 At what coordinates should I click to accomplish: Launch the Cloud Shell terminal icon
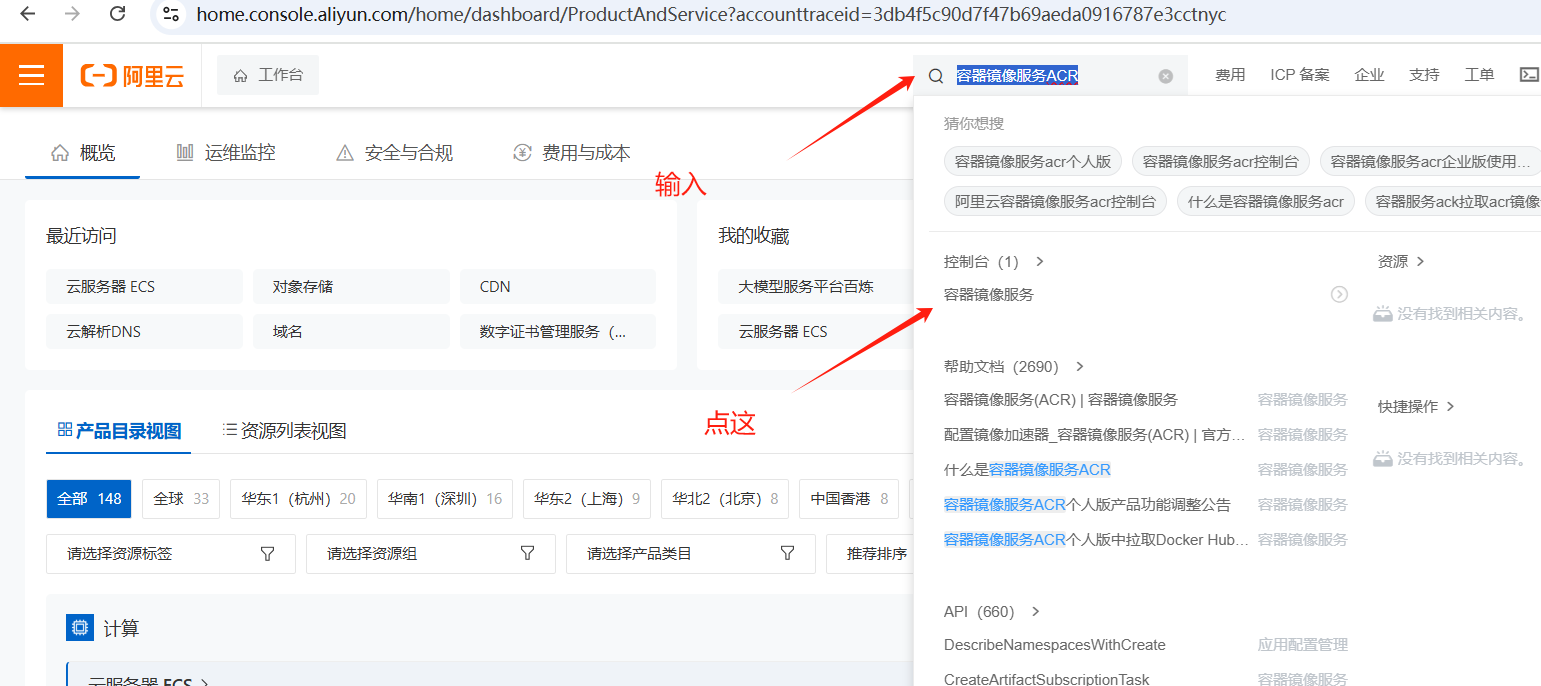pyautogui.click(x=1529, y=75)
